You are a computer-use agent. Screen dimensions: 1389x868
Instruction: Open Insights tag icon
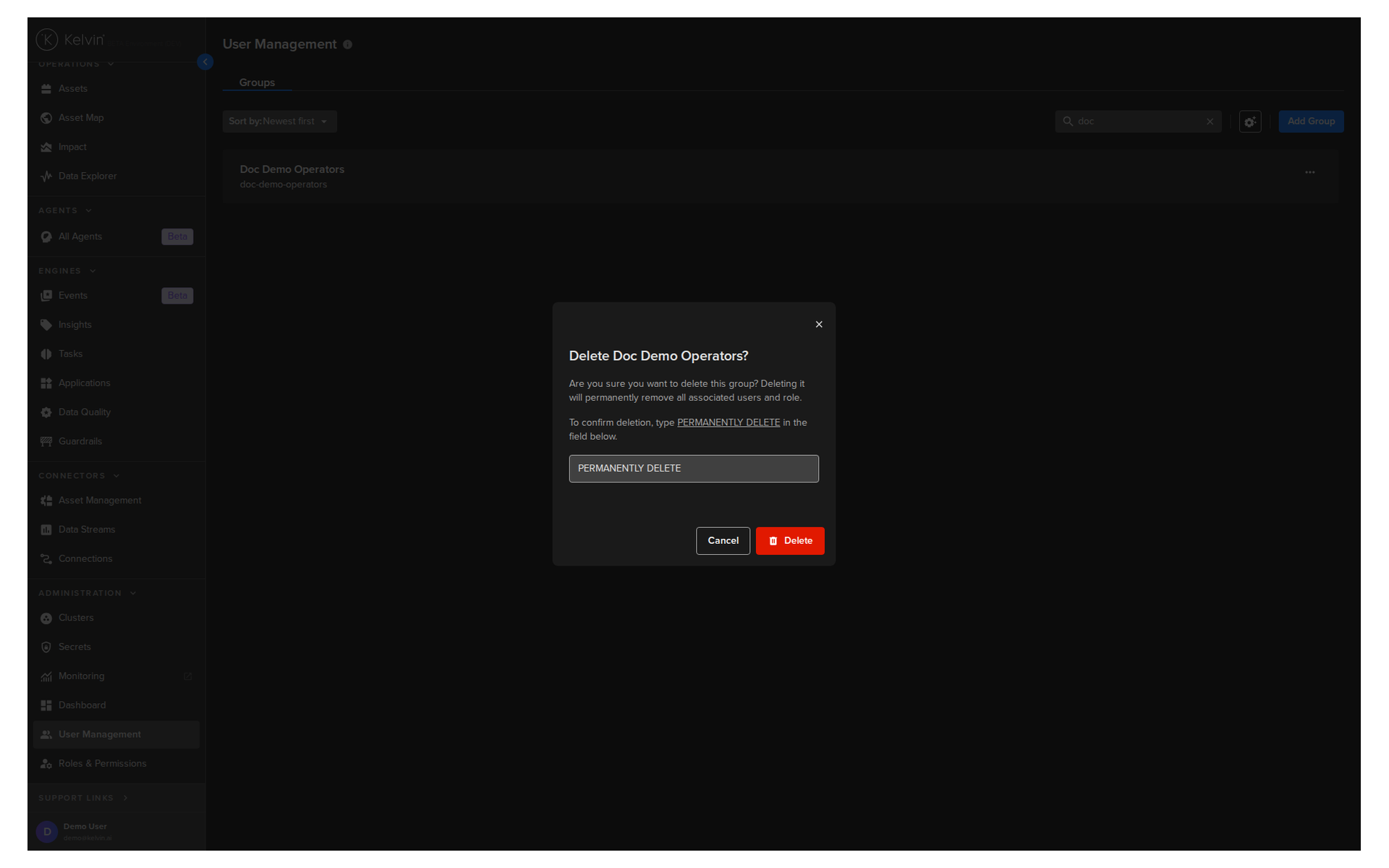pyautogui.click(x=46, y=325)
